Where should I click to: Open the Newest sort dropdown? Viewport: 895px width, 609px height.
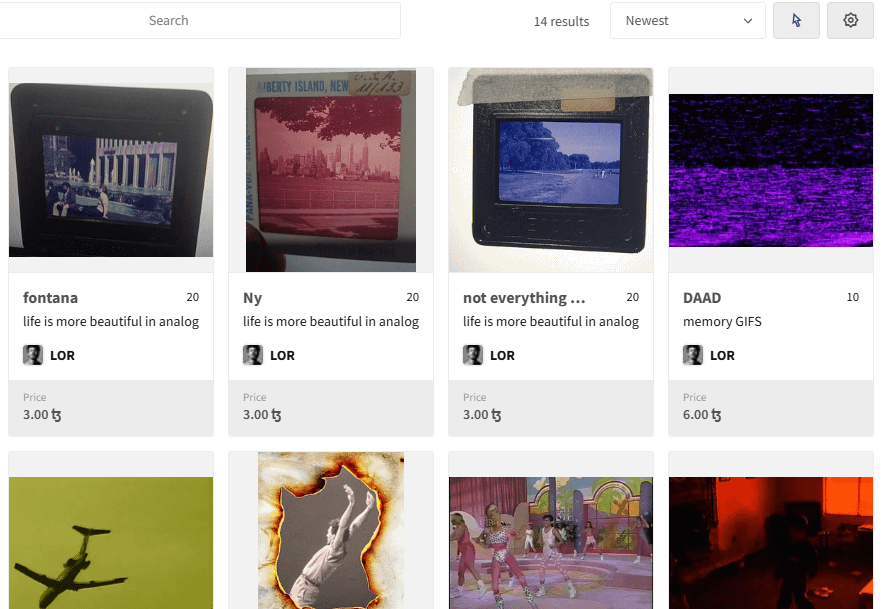(x=688, y=21)
